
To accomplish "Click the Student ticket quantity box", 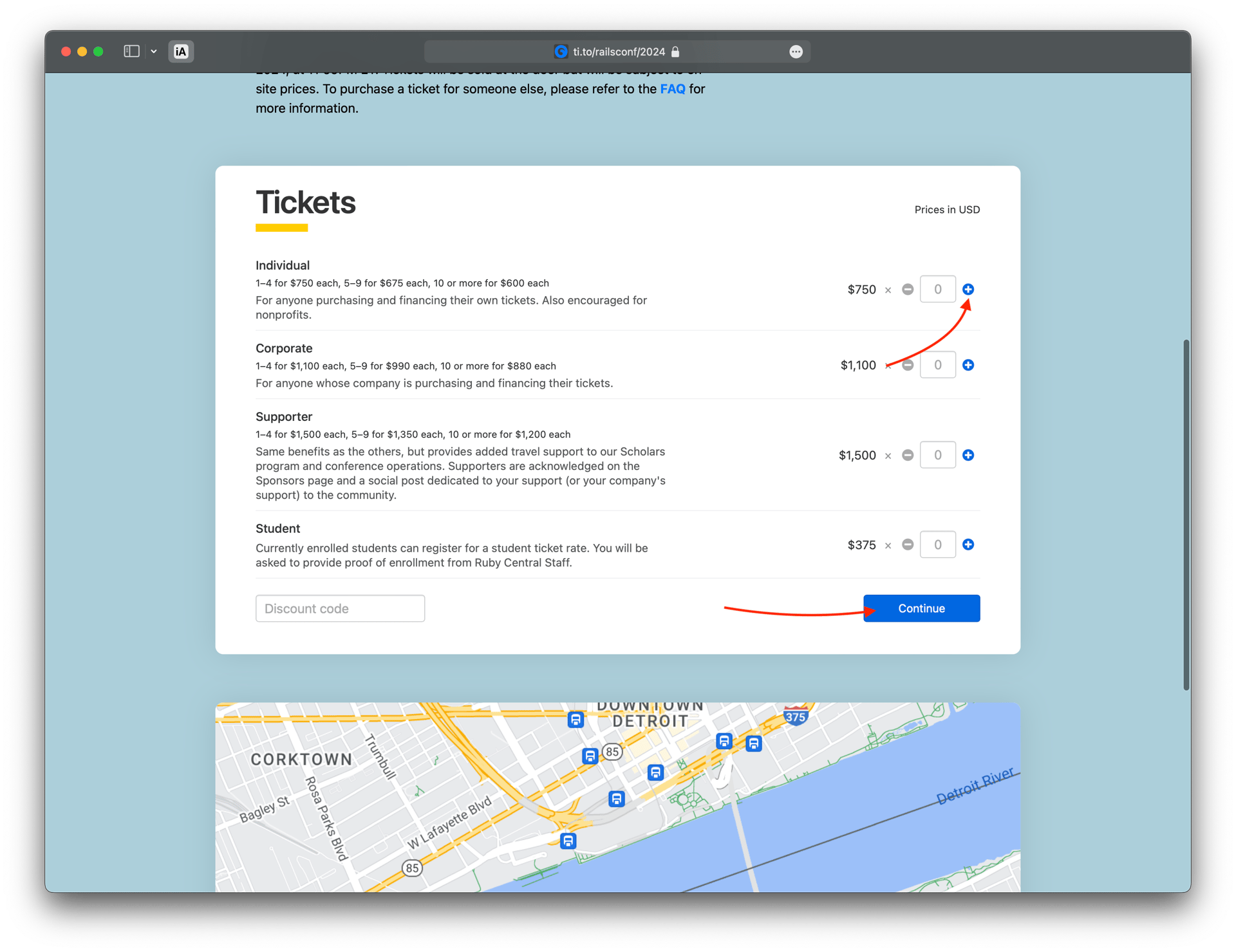I will click(937, 545).
